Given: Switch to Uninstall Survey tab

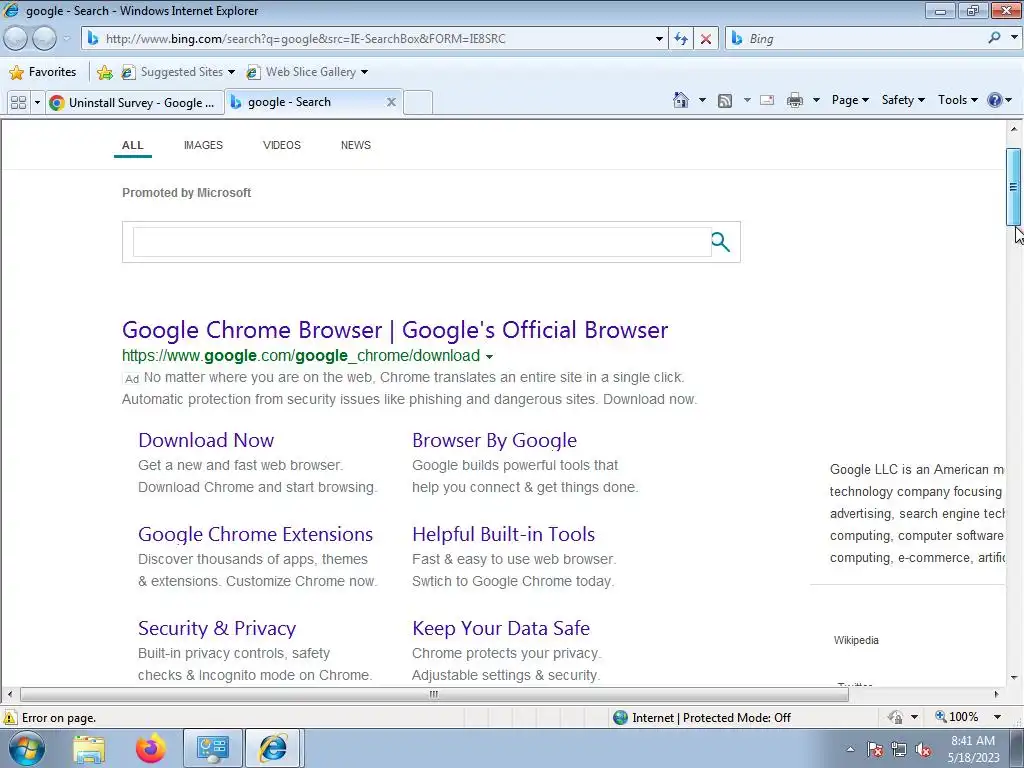Looking at the screenshot, I should [134, 103].
